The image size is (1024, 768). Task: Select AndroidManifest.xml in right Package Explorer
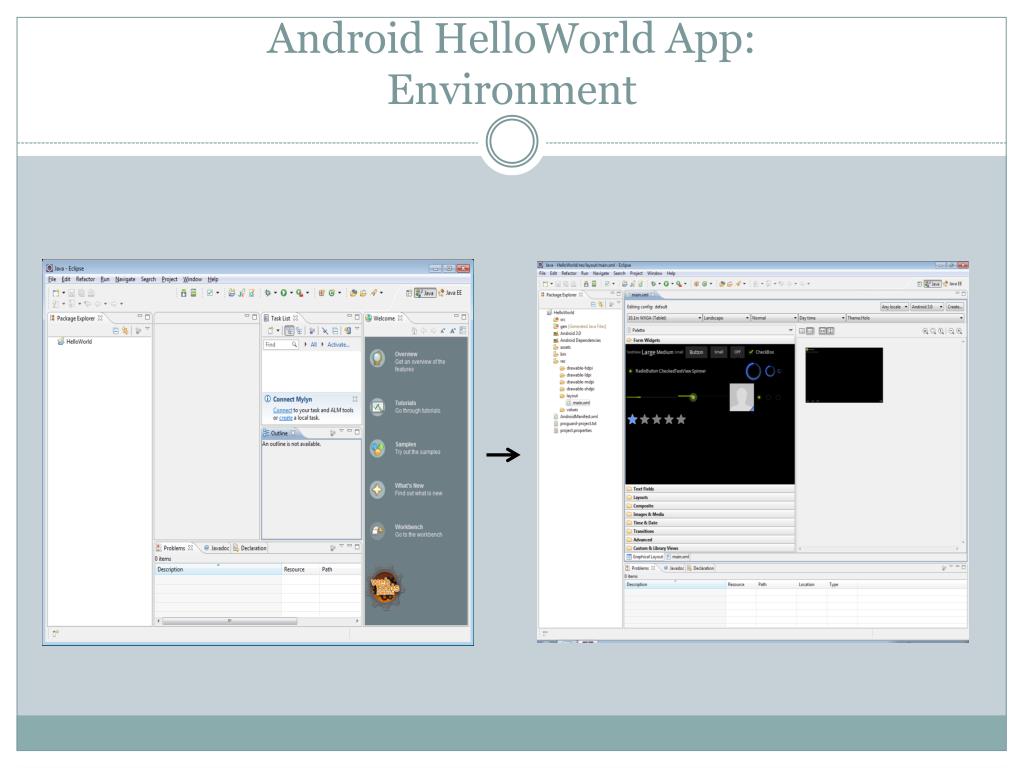click(x=577, y=416)
